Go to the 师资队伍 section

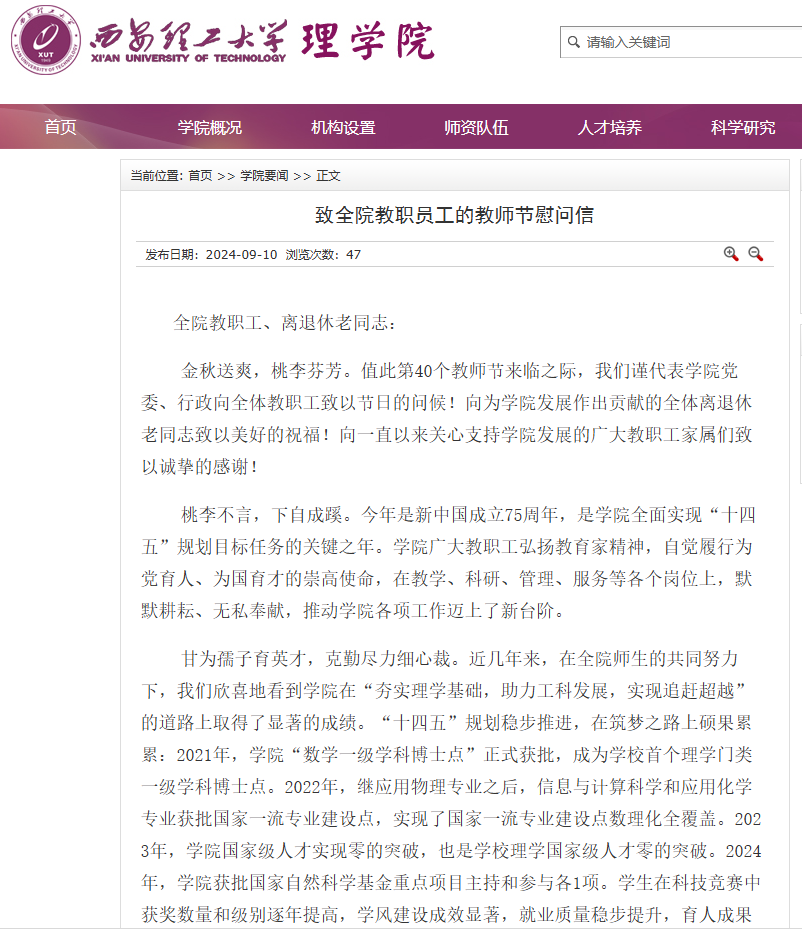(x=476, y=127)
